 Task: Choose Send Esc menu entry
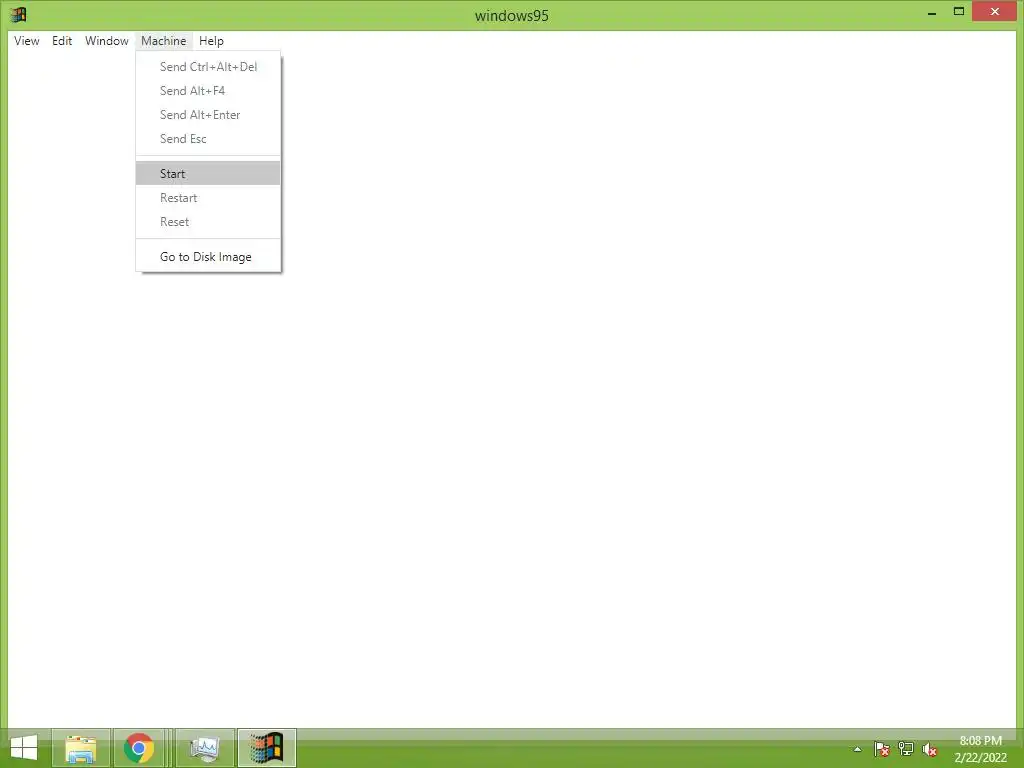[208, 138]
